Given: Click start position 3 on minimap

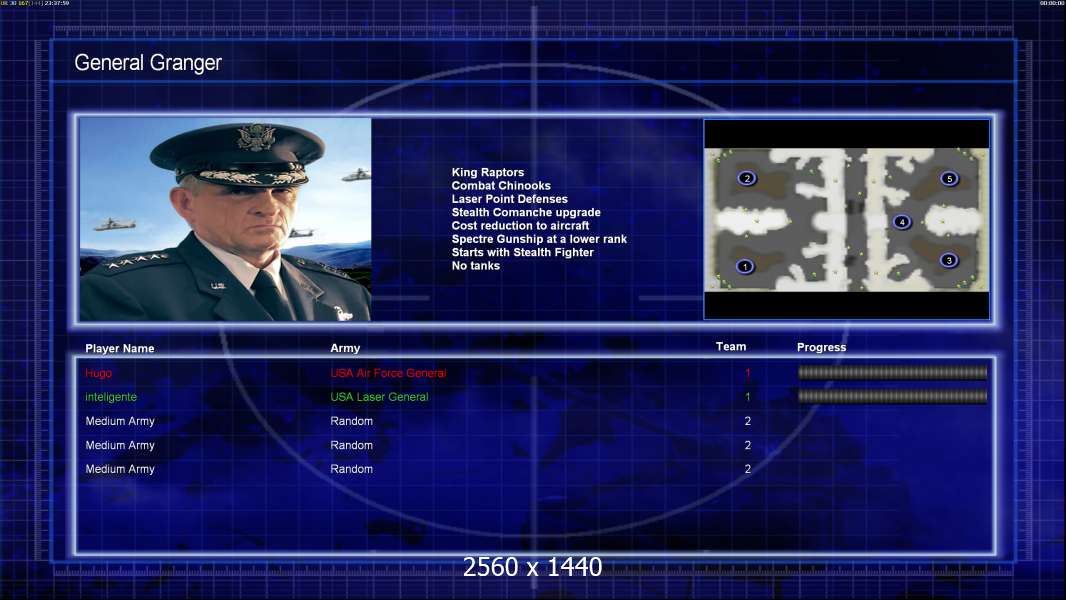Looking at the screenshot, I should coord(949,260).
